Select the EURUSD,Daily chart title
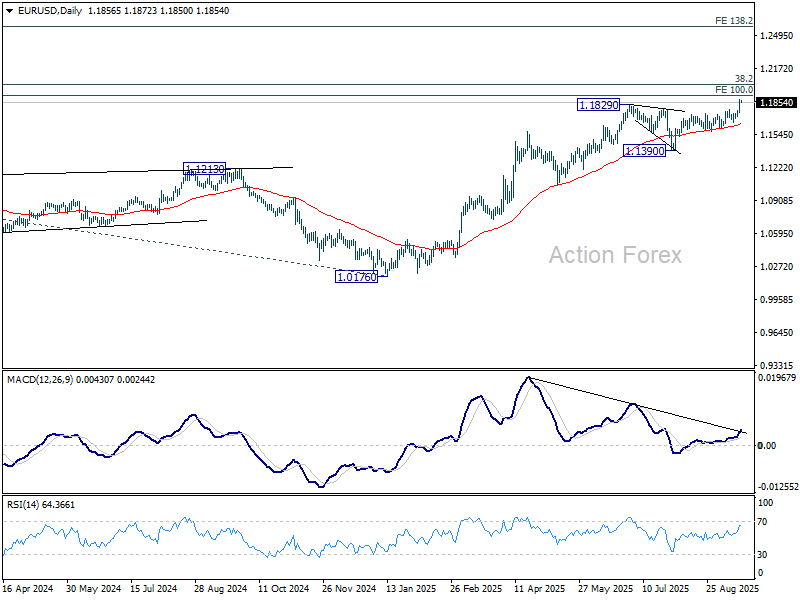The height and width of the screenshot is (600, 800). [x=49, y=11]
